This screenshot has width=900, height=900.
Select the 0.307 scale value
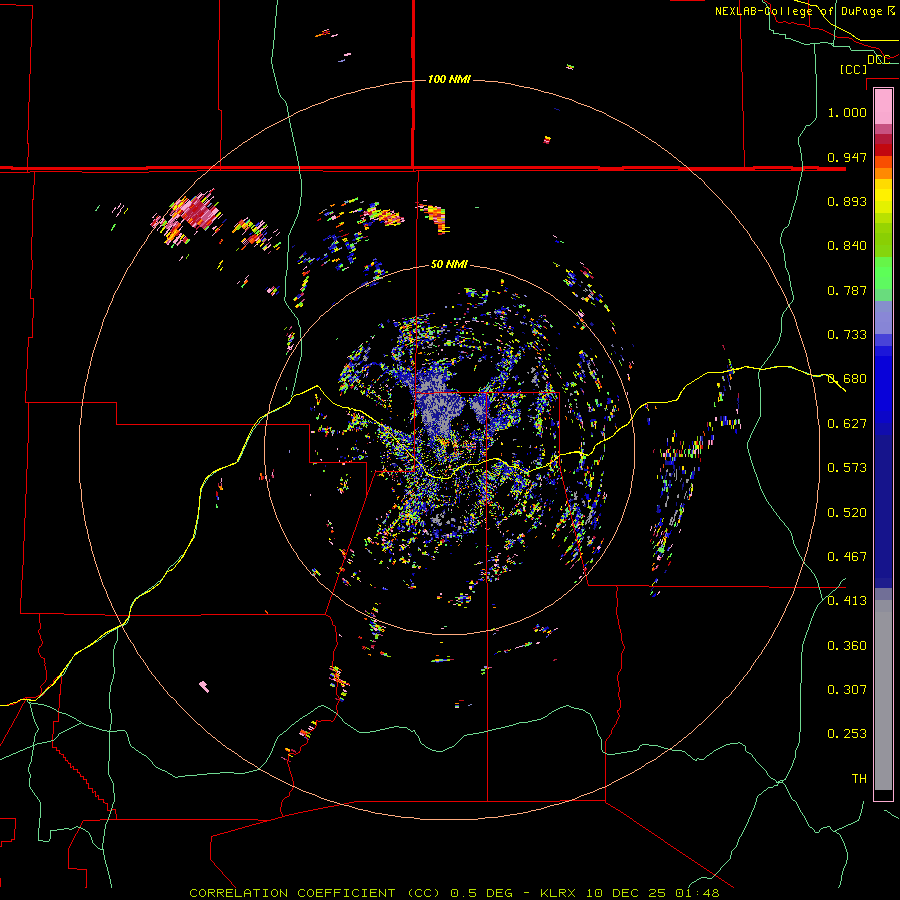click(x=847, y=690)
